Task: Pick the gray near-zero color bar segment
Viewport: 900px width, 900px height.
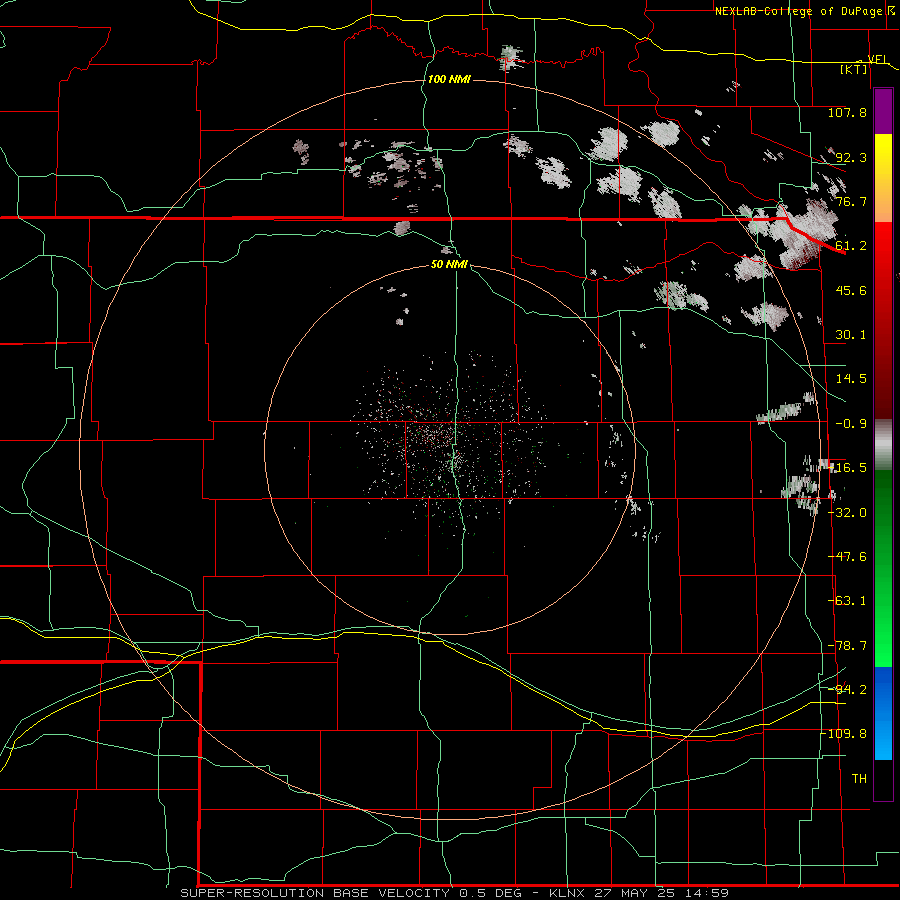Action: [883, 445]
